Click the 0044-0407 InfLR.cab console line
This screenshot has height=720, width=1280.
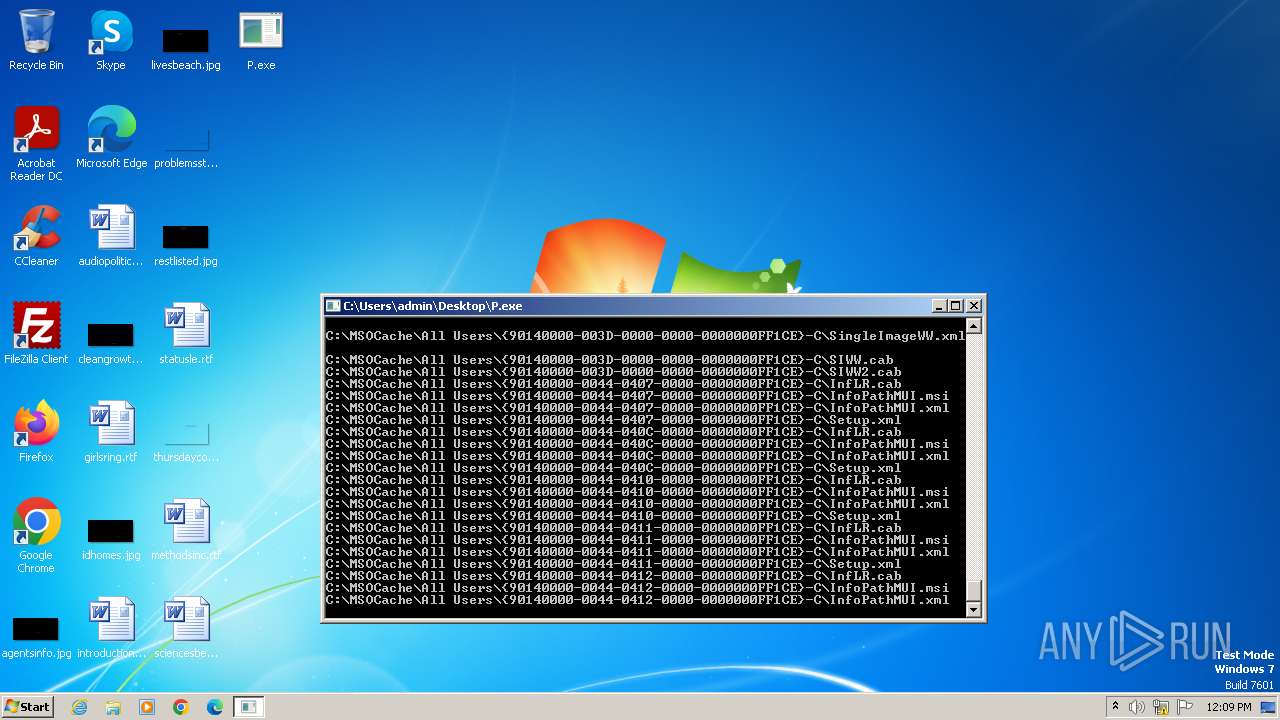click(x=613, y=384)
